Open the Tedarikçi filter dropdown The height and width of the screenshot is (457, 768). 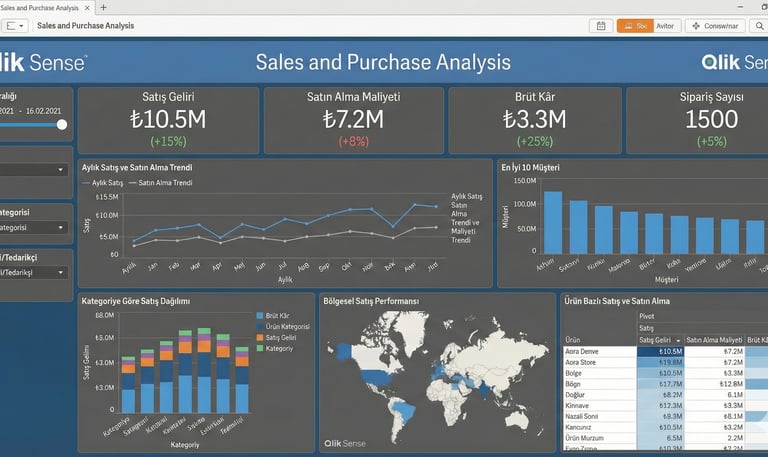[33, 272]
